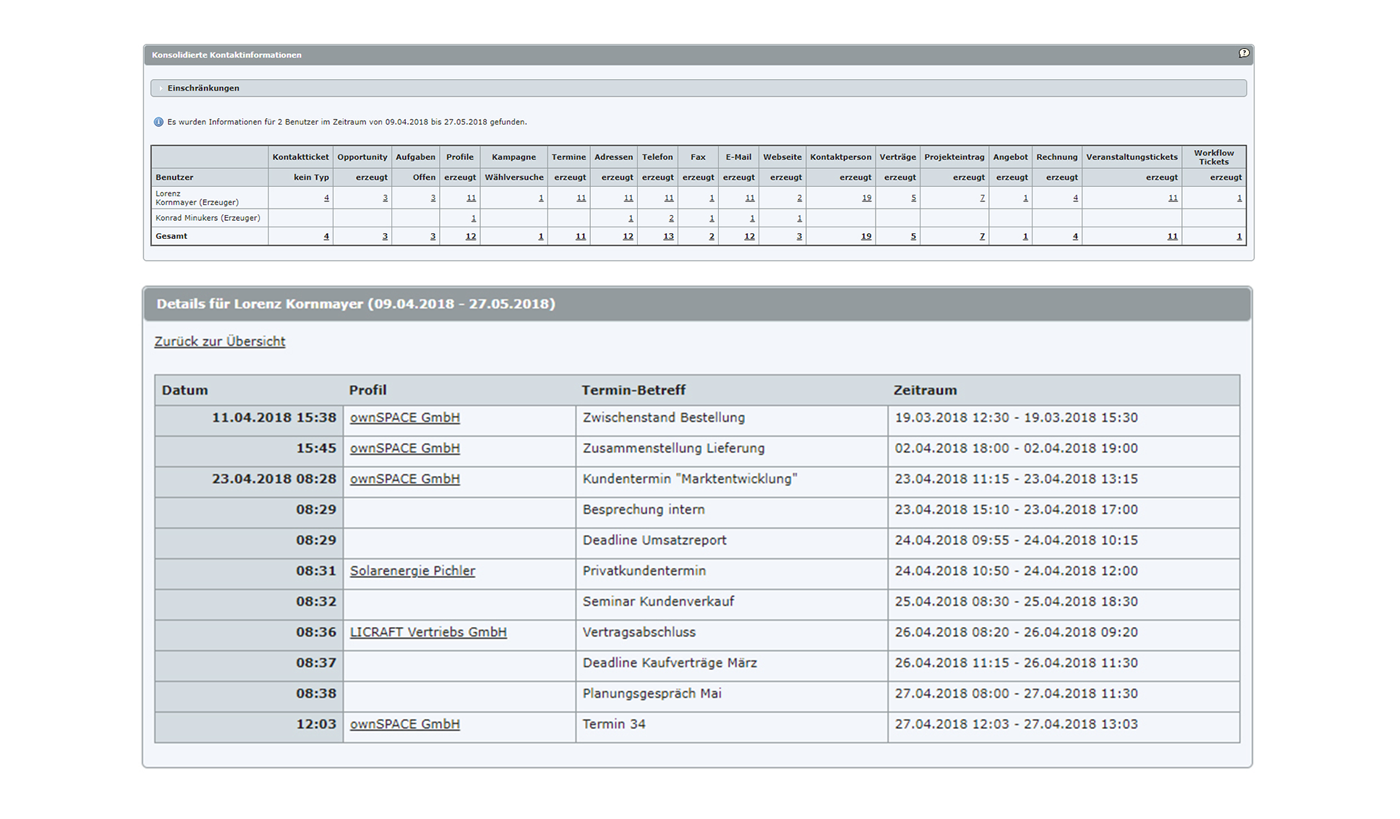Click the 'Konsolidierte Kontaktinformationen' panel title
Screen dimensions: 1400x819
[x=227, y=55]
